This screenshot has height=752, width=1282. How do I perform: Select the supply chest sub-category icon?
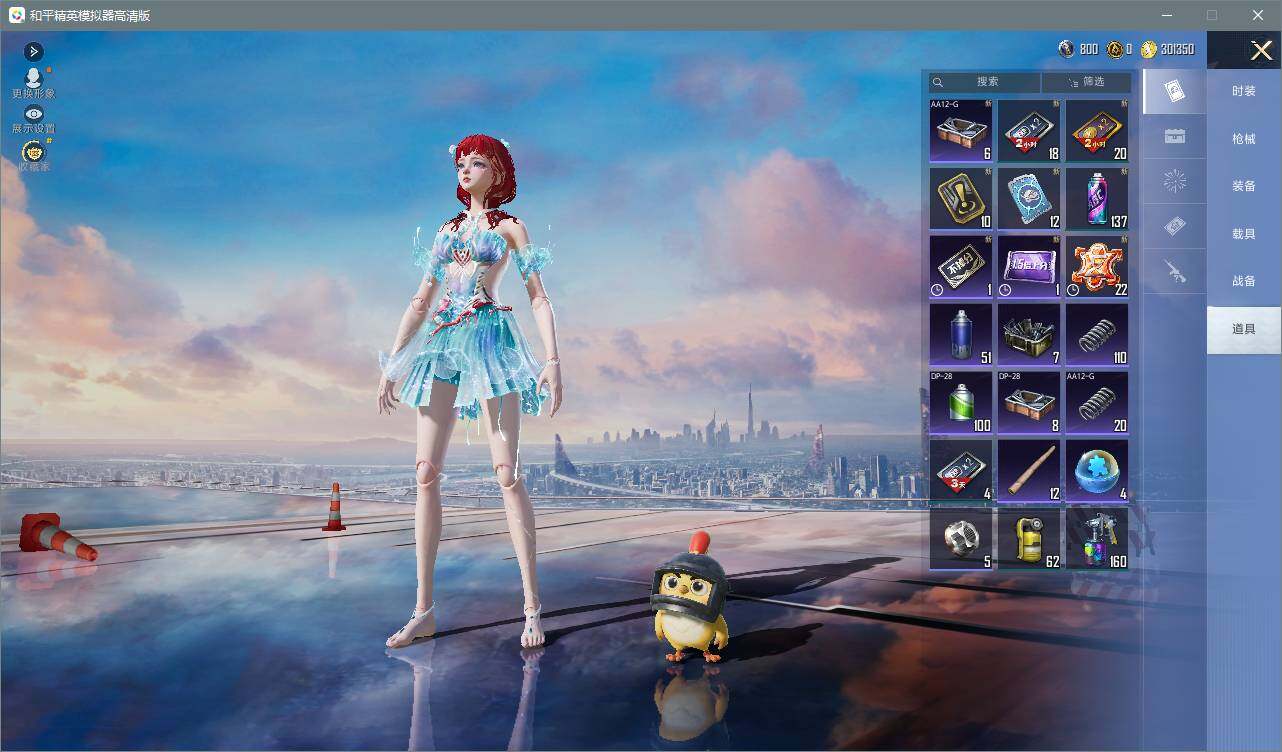coord(1175,137)
